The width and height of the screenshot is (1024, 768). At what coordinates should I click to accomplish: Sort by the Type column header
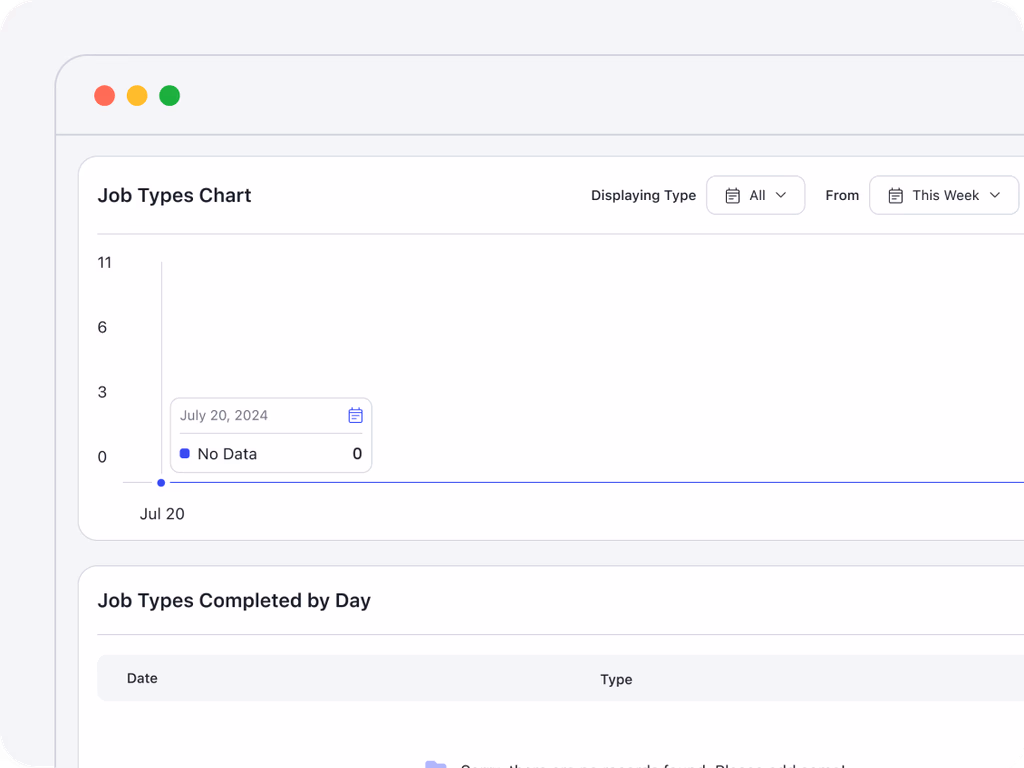[616, 679]
